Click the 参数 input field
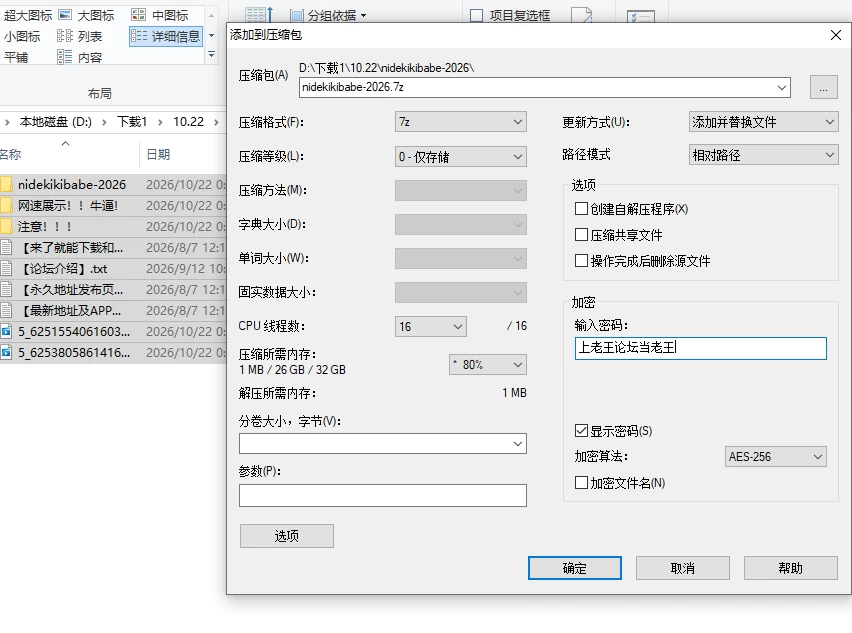 [x=383, y=496]
